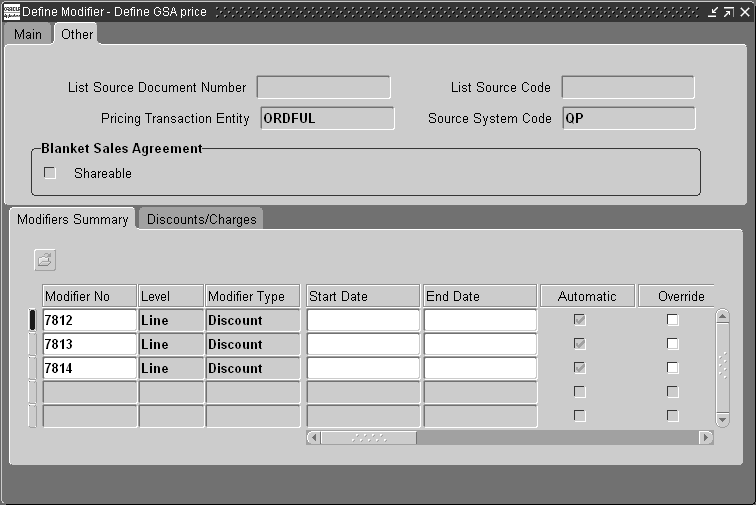Click the Oracle window icon in title bar

coord(12,12)
